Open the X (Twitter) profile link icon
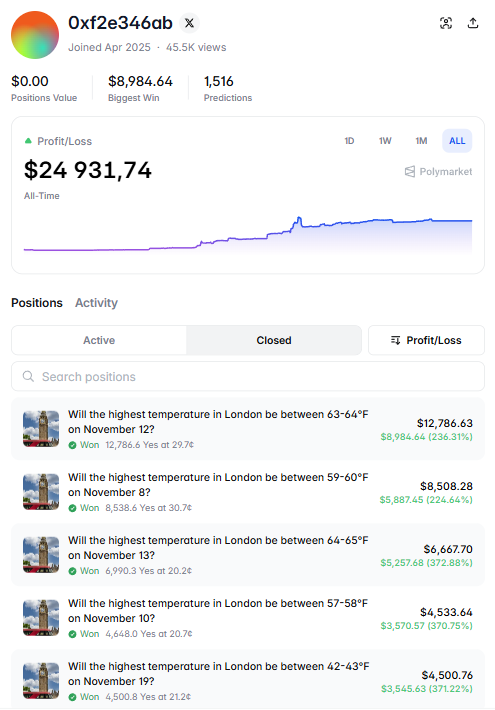The image size is (495, 710). [189, 23]
